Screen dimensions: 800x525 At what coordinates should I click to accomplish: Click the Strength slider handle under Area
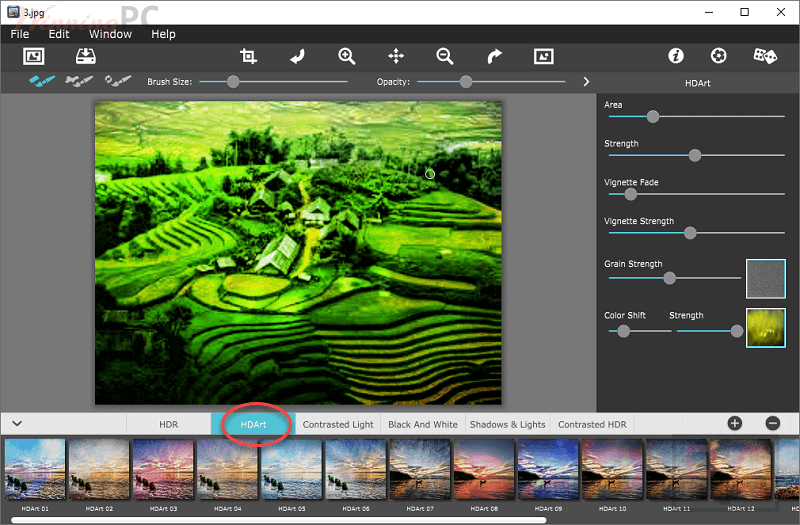pos(694,156)
